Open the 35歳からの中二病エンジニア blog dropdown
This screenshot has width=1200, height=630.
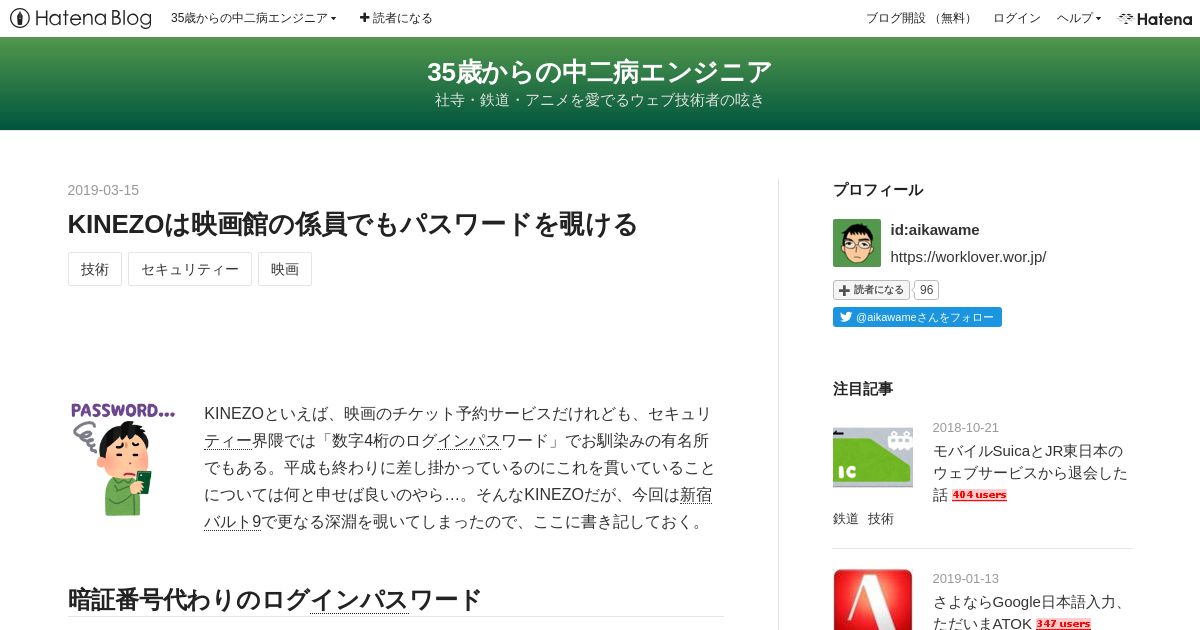coord(253,18)
